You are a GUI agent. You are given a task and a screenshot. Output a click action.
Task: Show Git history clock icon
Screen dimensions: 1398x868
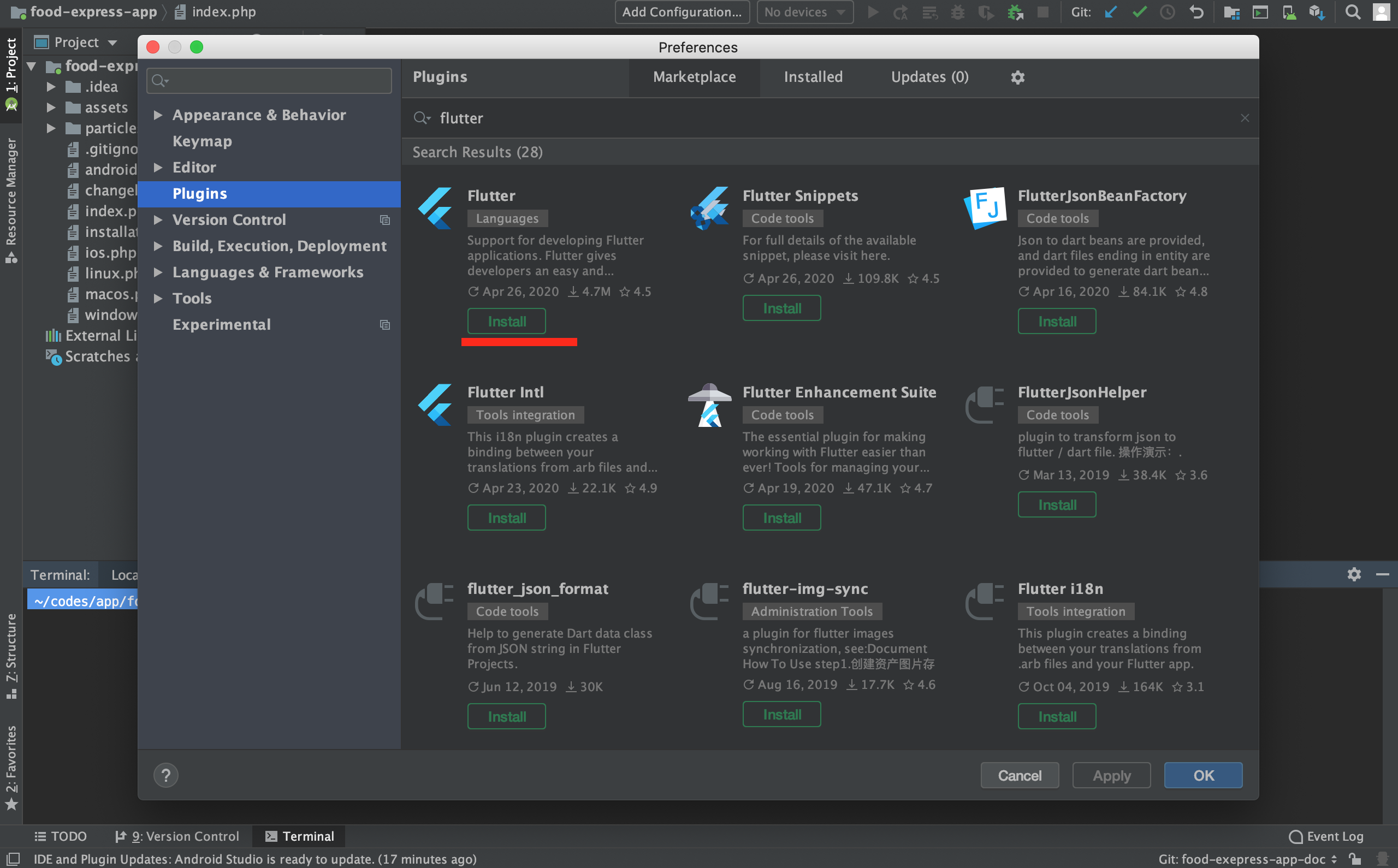1167,12
